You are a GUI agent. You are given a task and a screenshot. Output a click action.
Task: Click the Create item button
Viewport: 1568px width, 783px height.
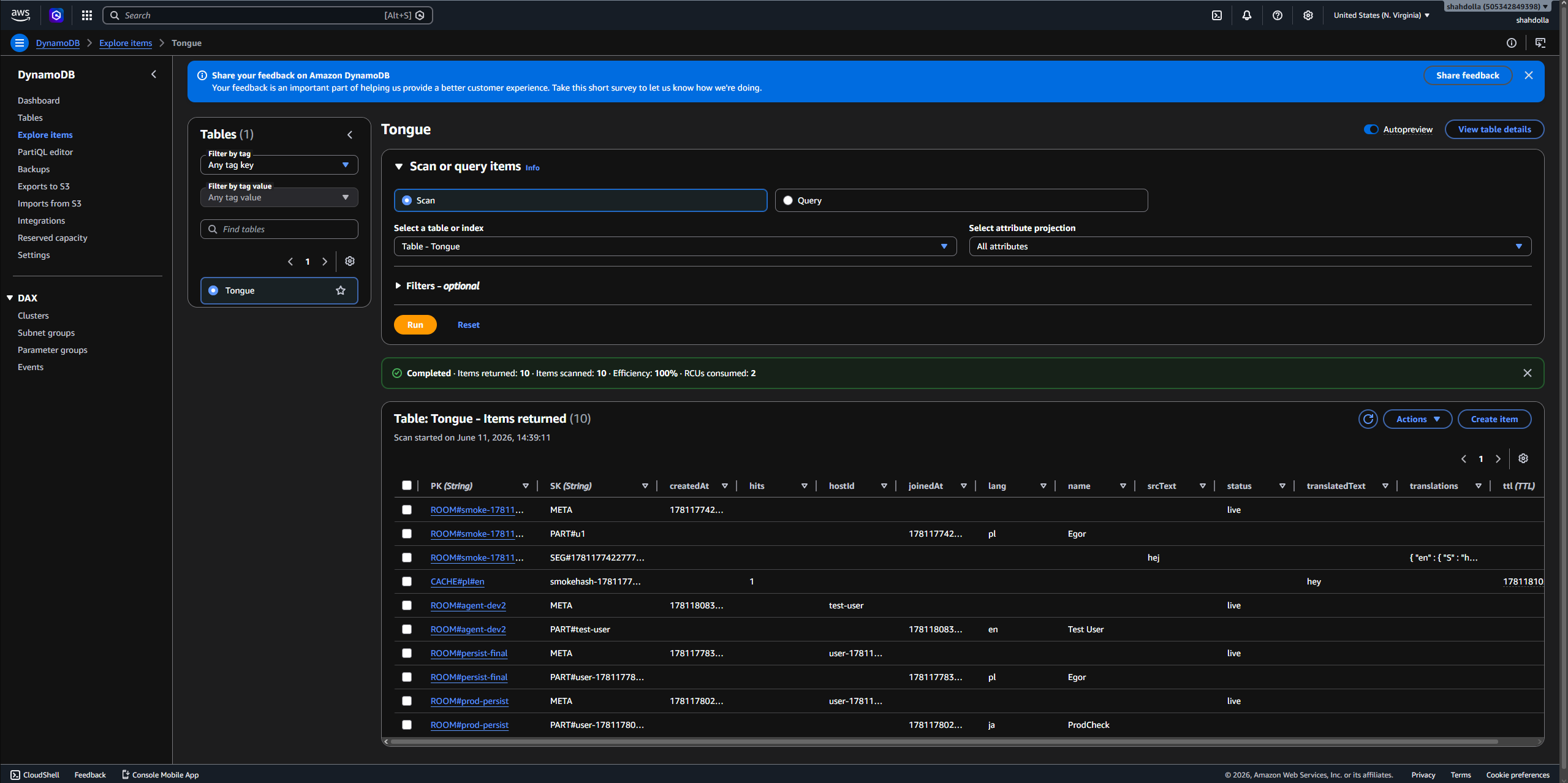click(1494, 419)
